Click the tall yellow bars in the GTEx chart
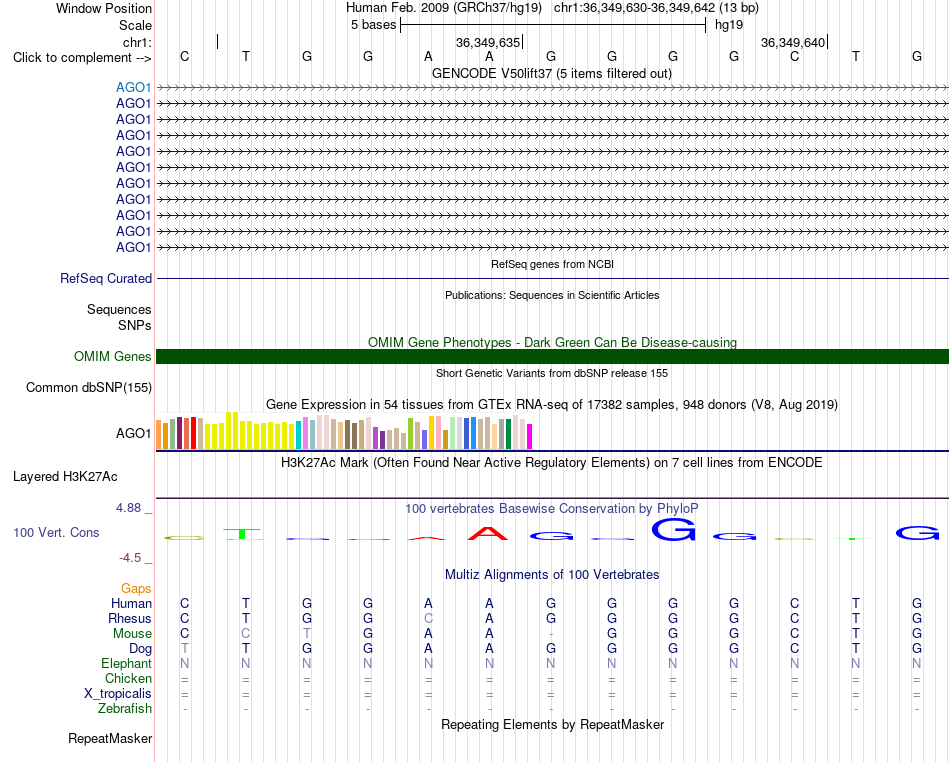 (x=232, y=431)
